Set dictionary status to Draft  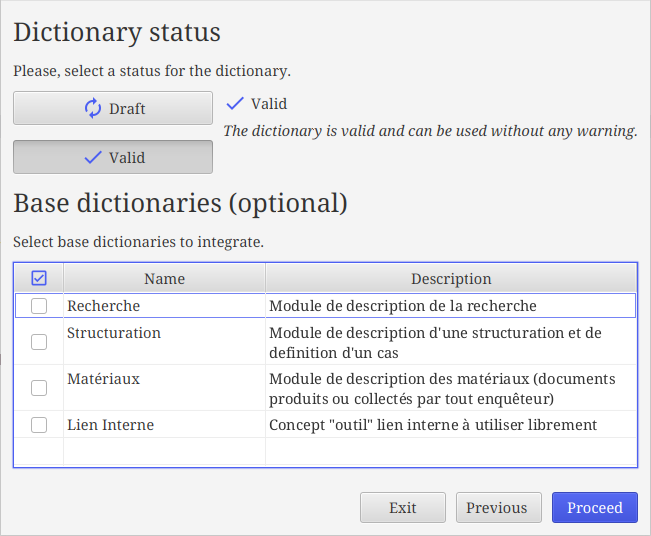point(113,108)
